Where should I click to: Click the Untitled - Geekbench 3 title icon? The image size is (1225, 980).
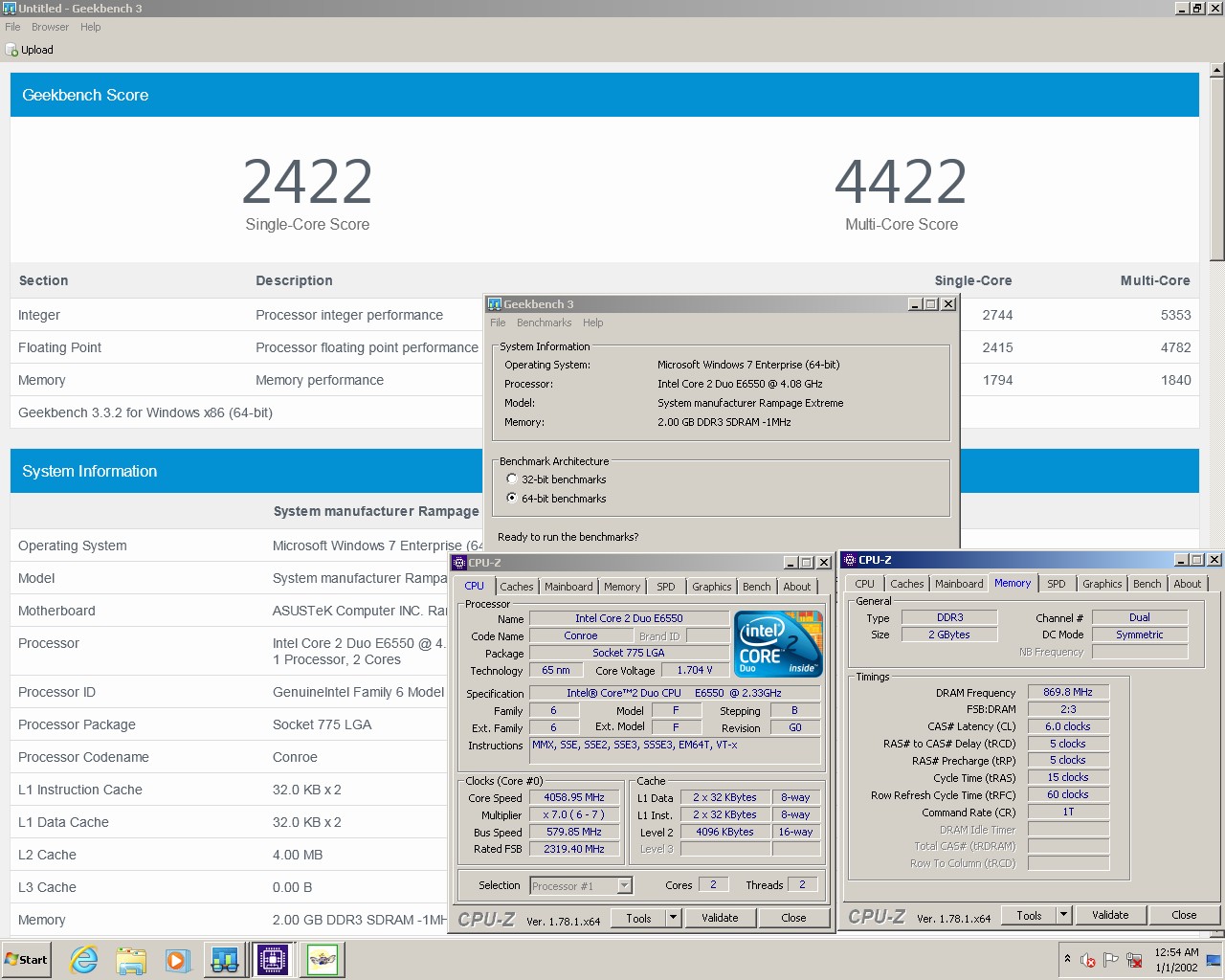pyautogui.click(x=9, y=8)
